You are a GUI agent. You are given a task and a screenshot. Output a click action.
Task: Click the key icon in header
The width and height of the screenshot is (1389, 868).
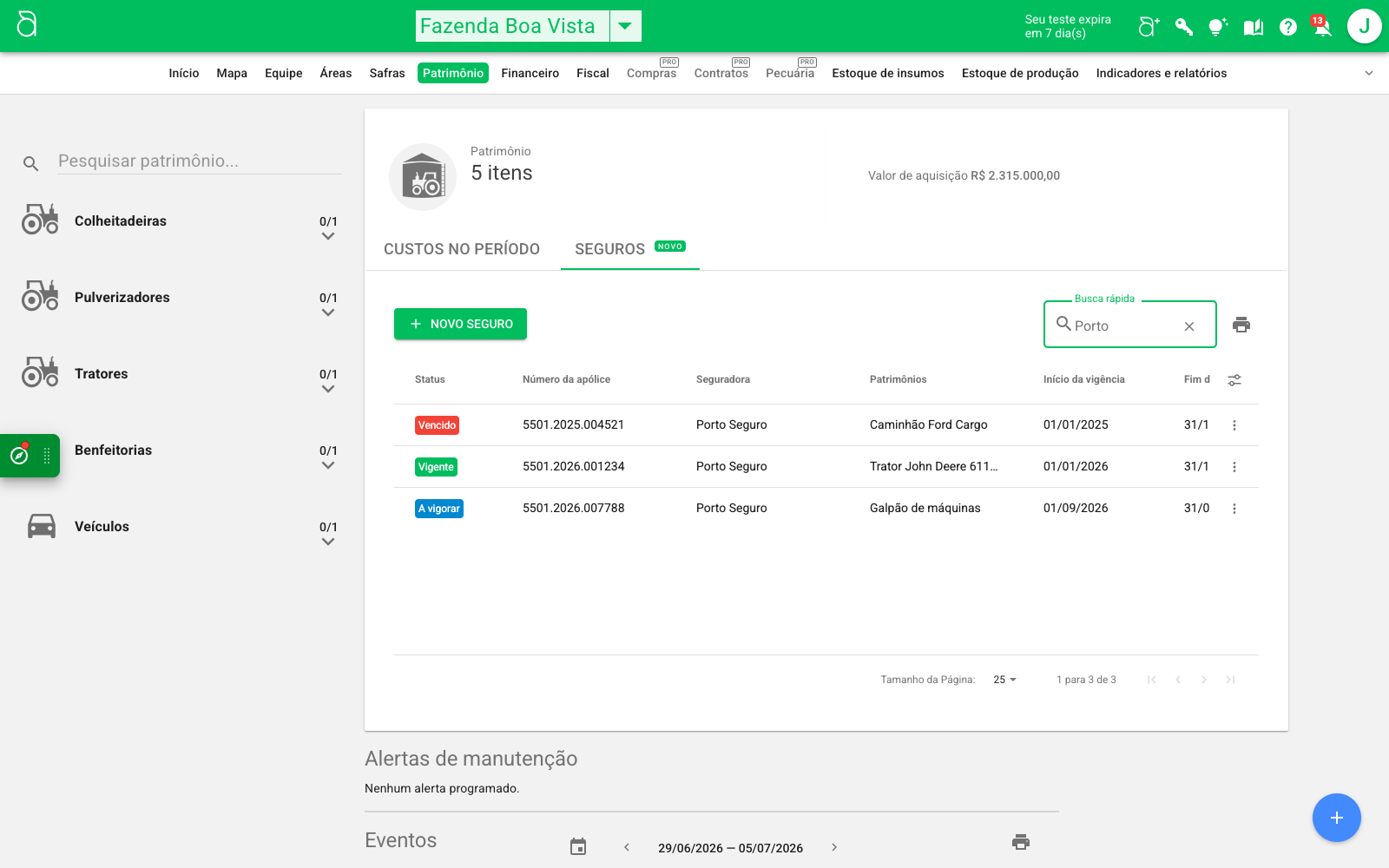1183,27
